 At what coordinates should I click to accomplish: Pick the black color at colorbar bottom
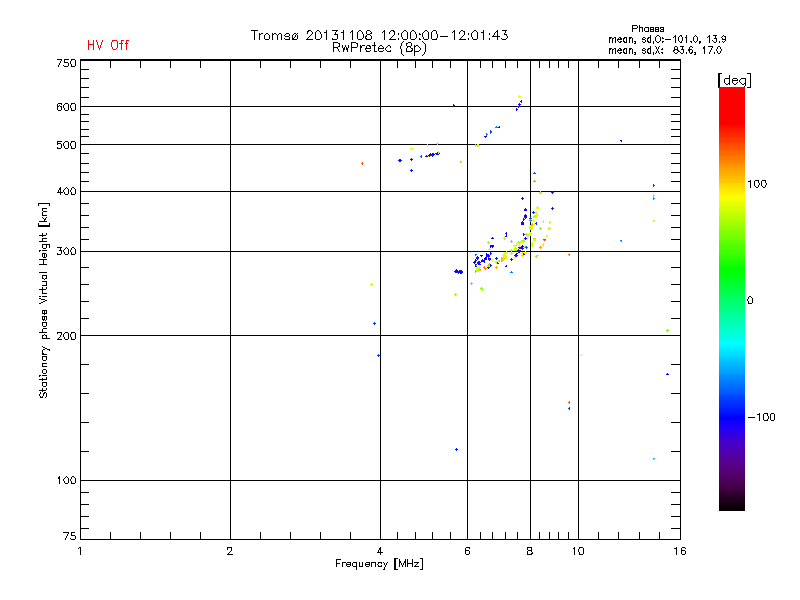pos(731,503)
